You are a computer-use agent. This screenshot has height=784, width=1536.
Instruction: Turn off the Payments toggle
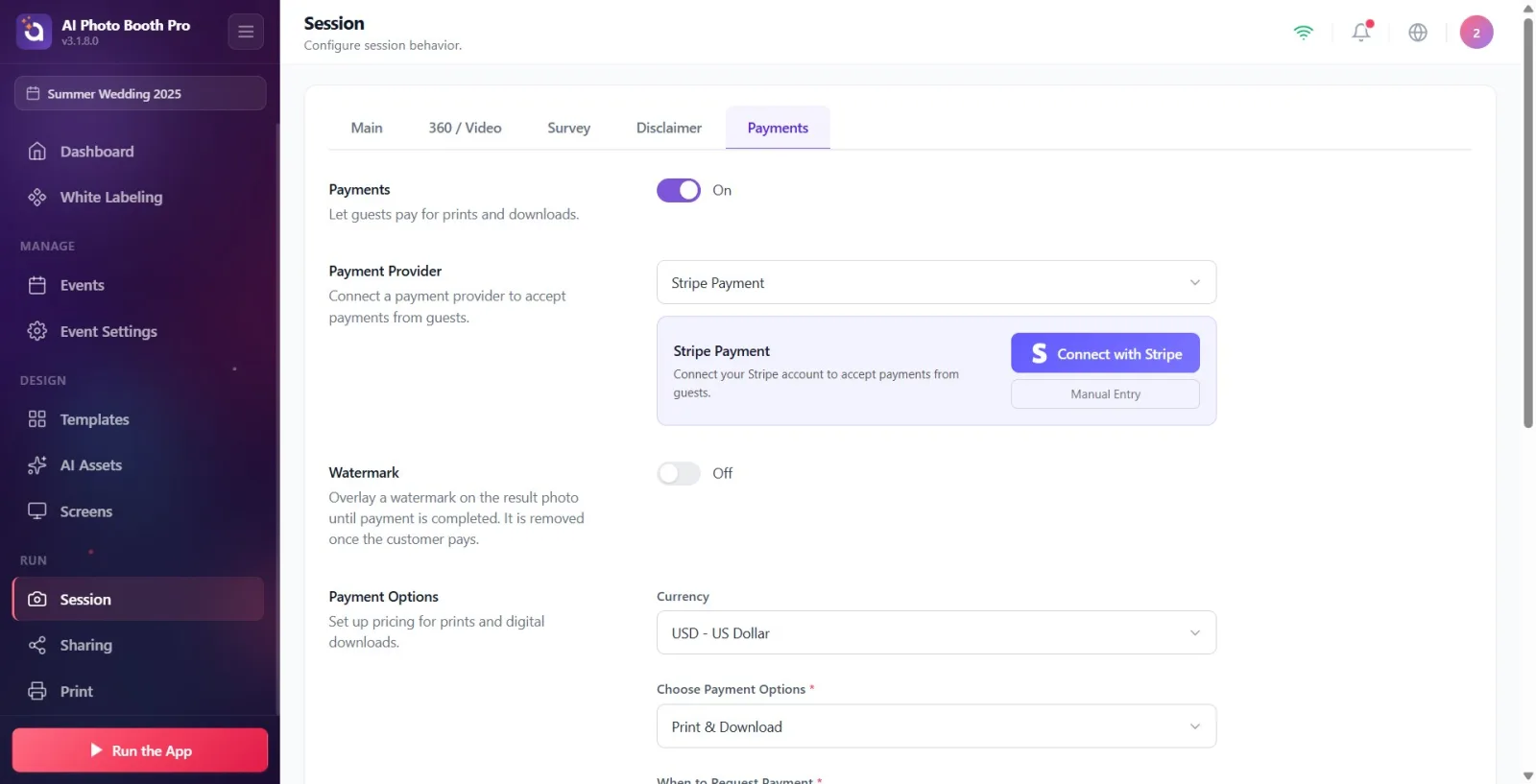click(x=679, y=190)
